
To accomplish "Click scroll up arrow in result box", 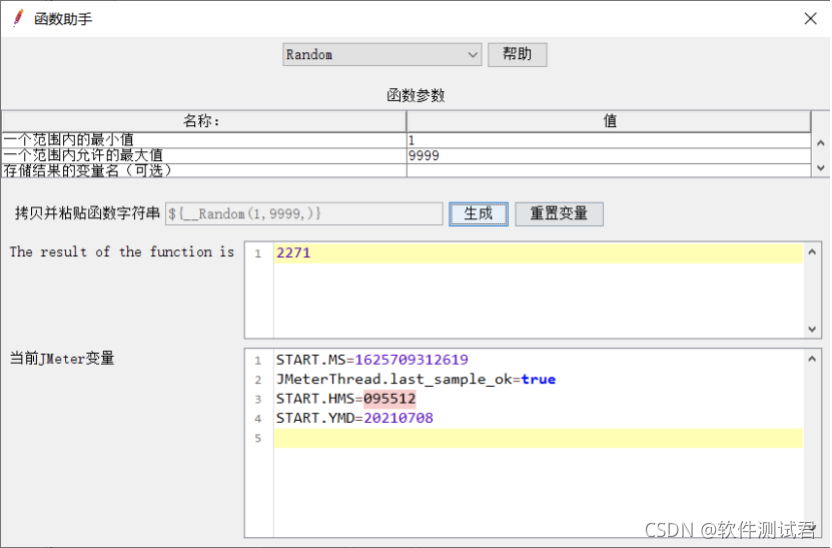I will 812,253.
